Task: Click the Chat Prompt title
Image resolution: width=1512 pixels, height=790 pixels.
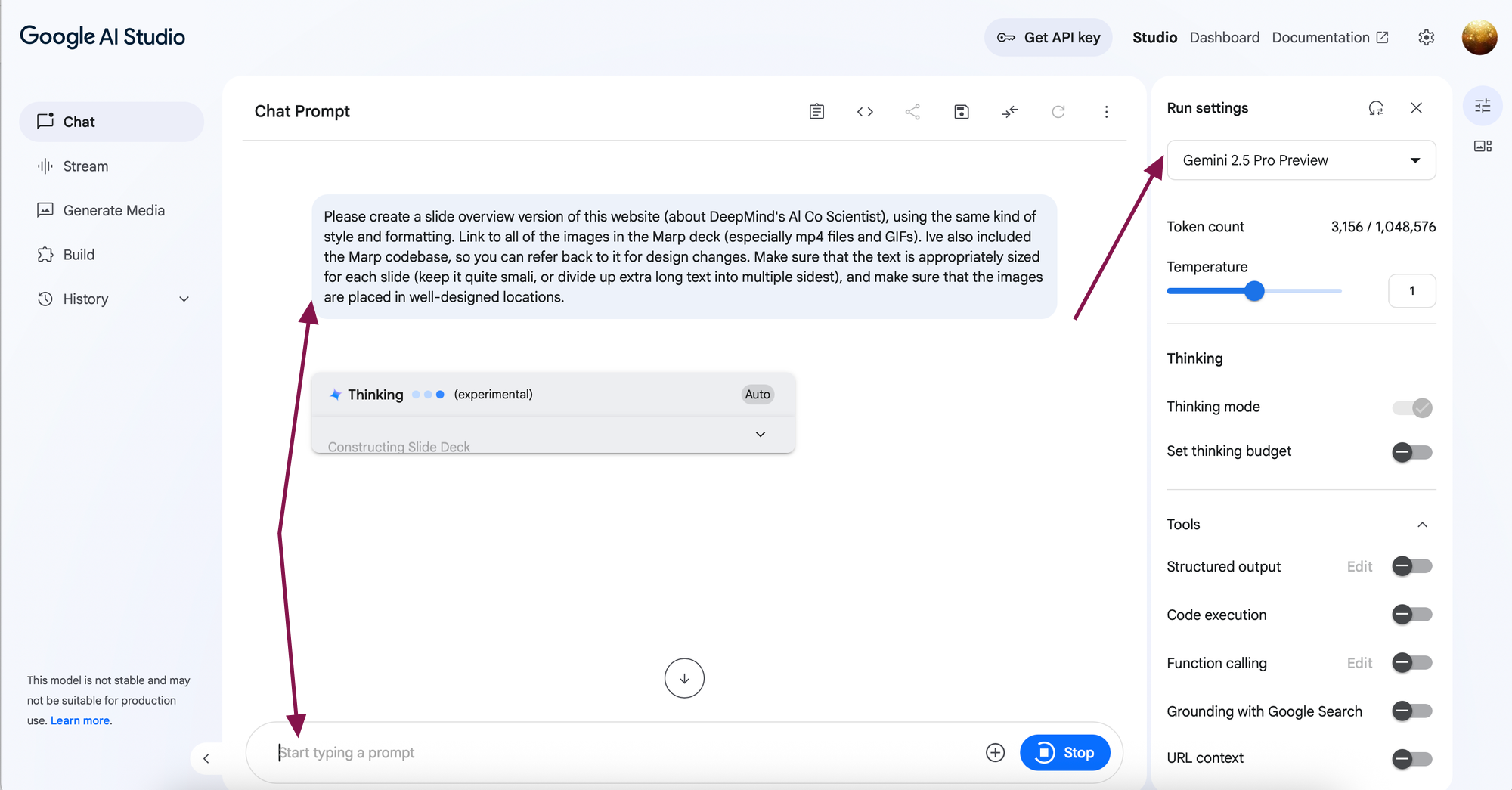Action: point(302,111)
